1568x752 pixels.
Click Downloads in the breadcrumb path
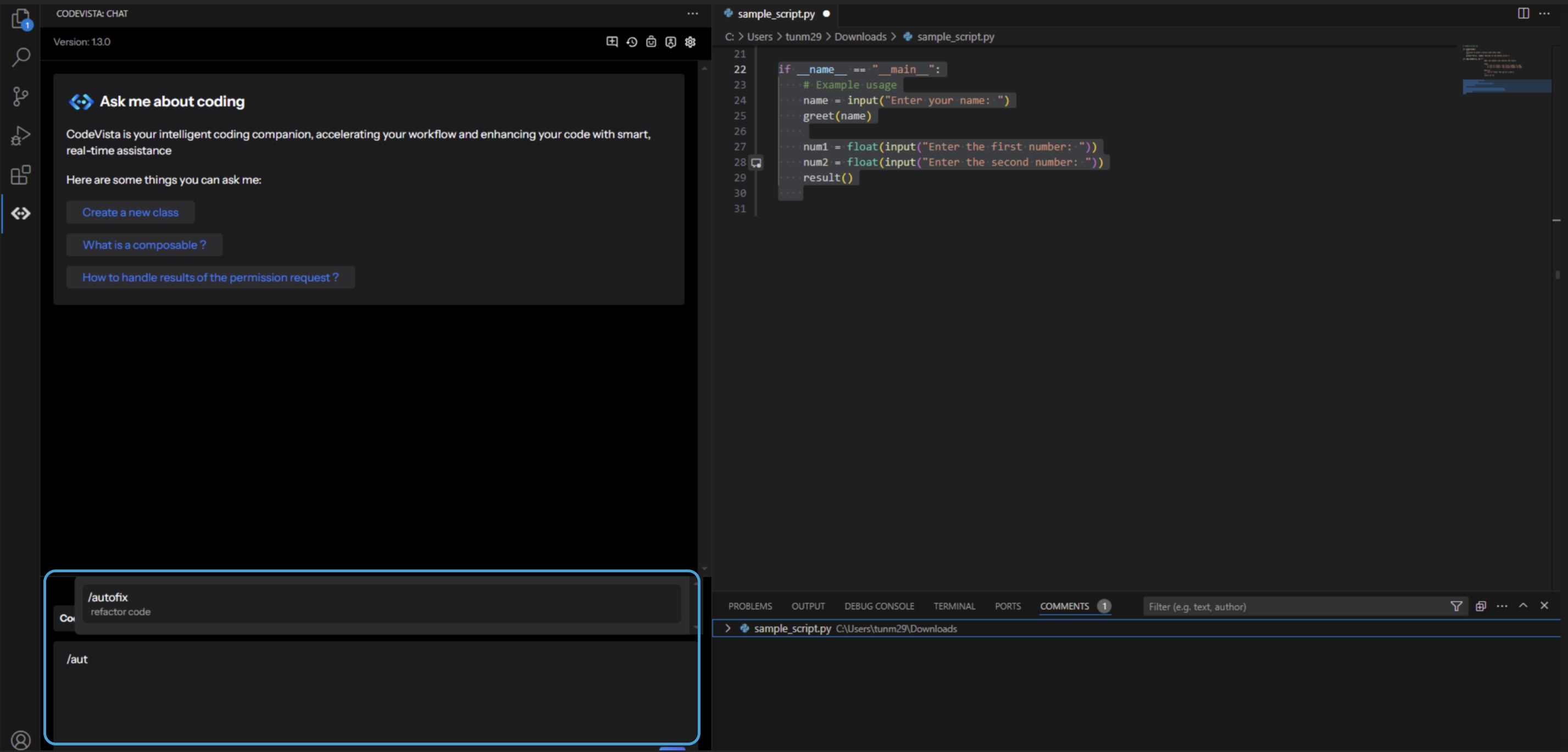pos(860,36)
